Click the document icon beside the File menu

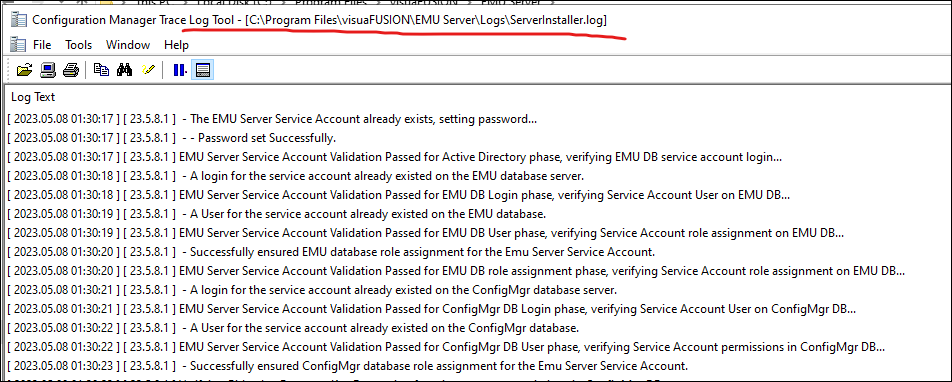pyautogui.click(x=19, y=44)
